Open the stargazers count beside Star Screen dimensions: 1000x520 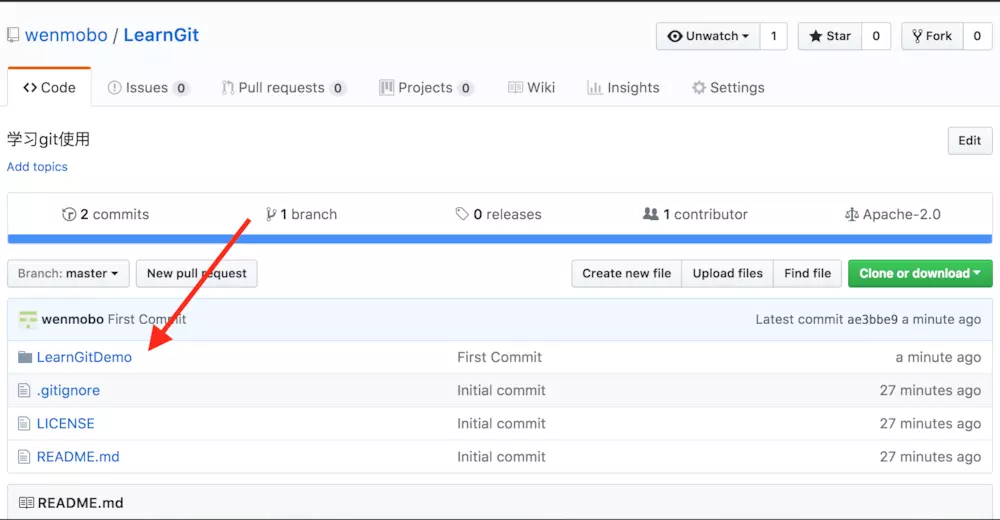(876, 36)
